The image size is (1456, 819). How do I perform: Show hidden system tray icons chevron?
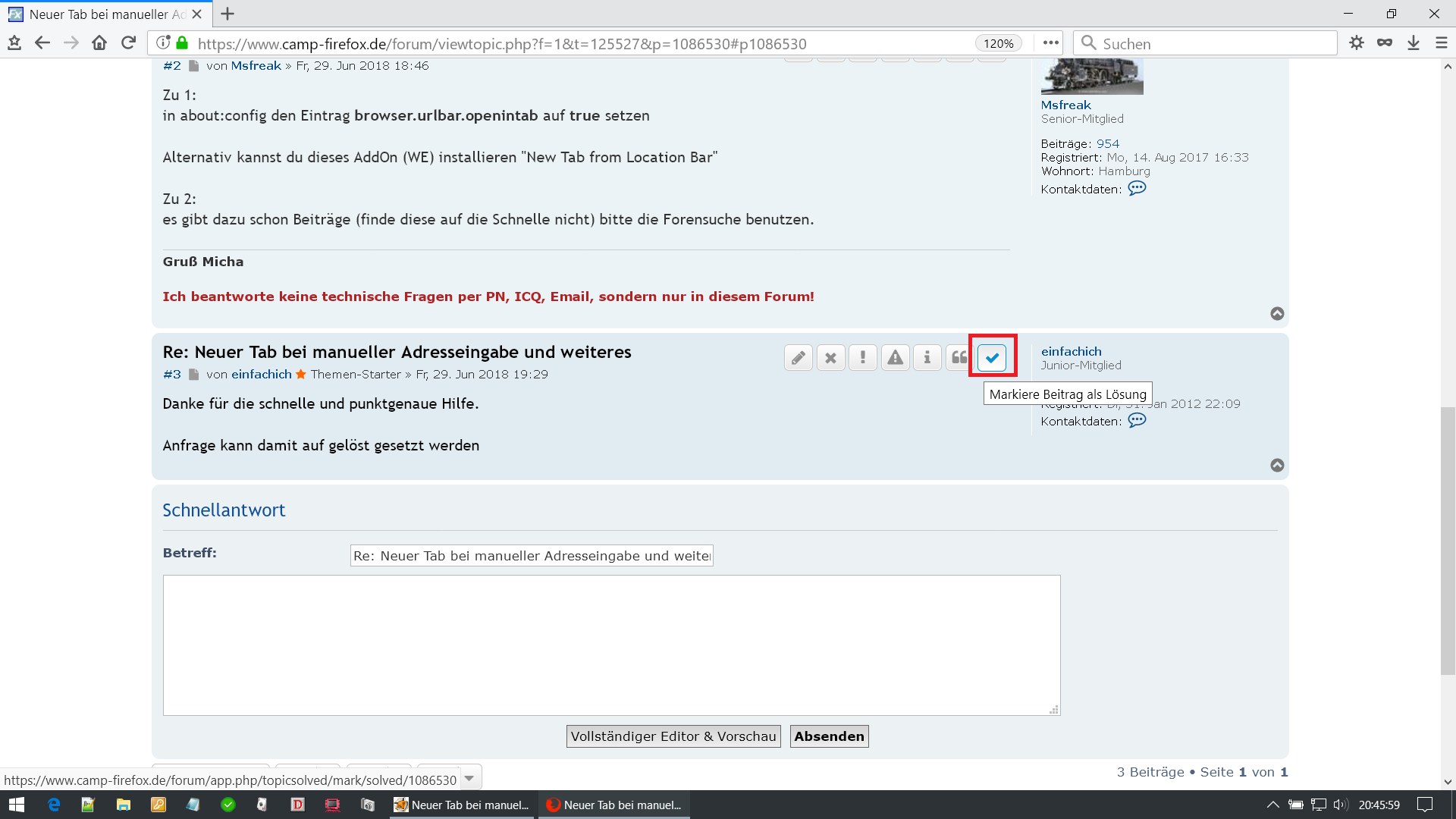[1273, 805]
